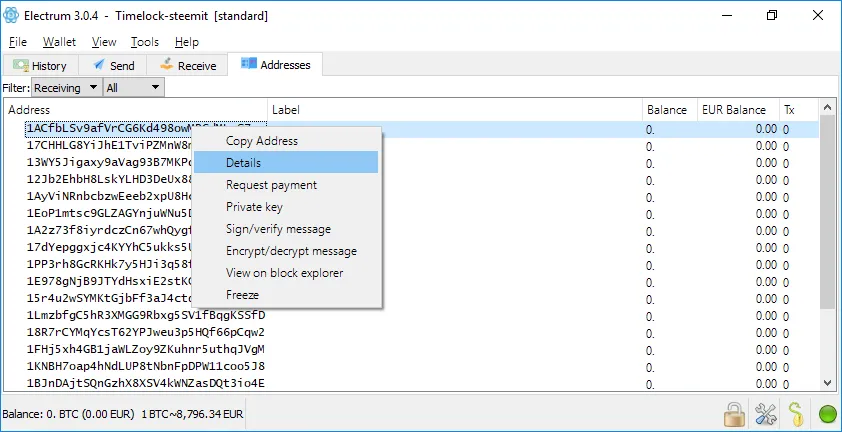The width and height of the screenshot is (842, 432).
Task: Click the vertical scrollbar thumb
Action: click(828, 212)
